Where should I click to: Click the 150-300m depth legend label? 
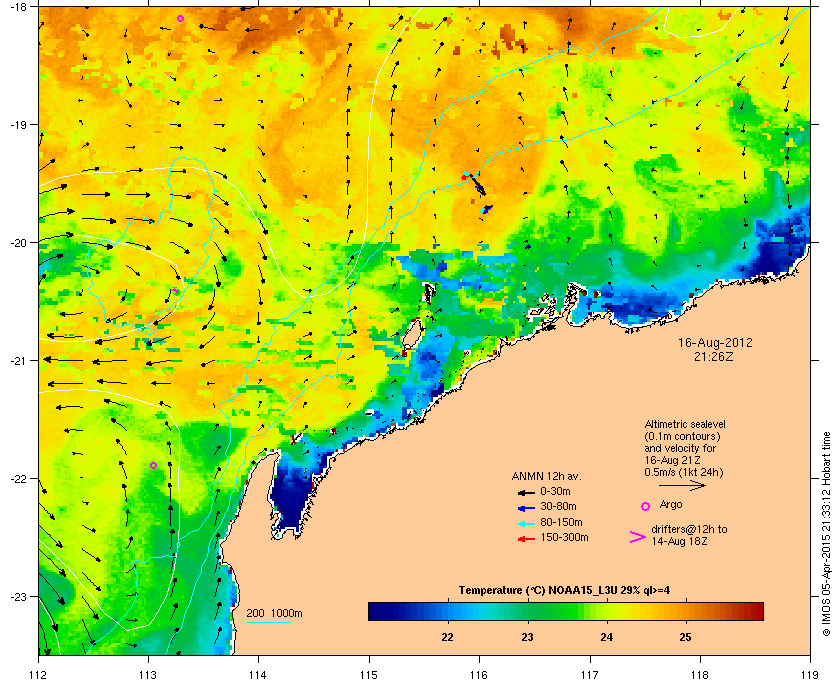coord(564,537)
